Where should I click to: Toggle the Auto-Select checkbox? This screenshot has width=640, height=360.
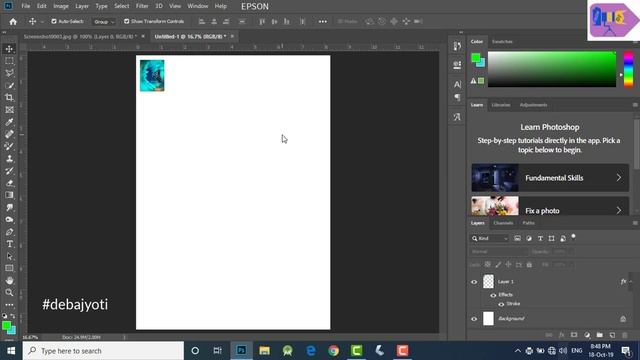click(53, 21)
